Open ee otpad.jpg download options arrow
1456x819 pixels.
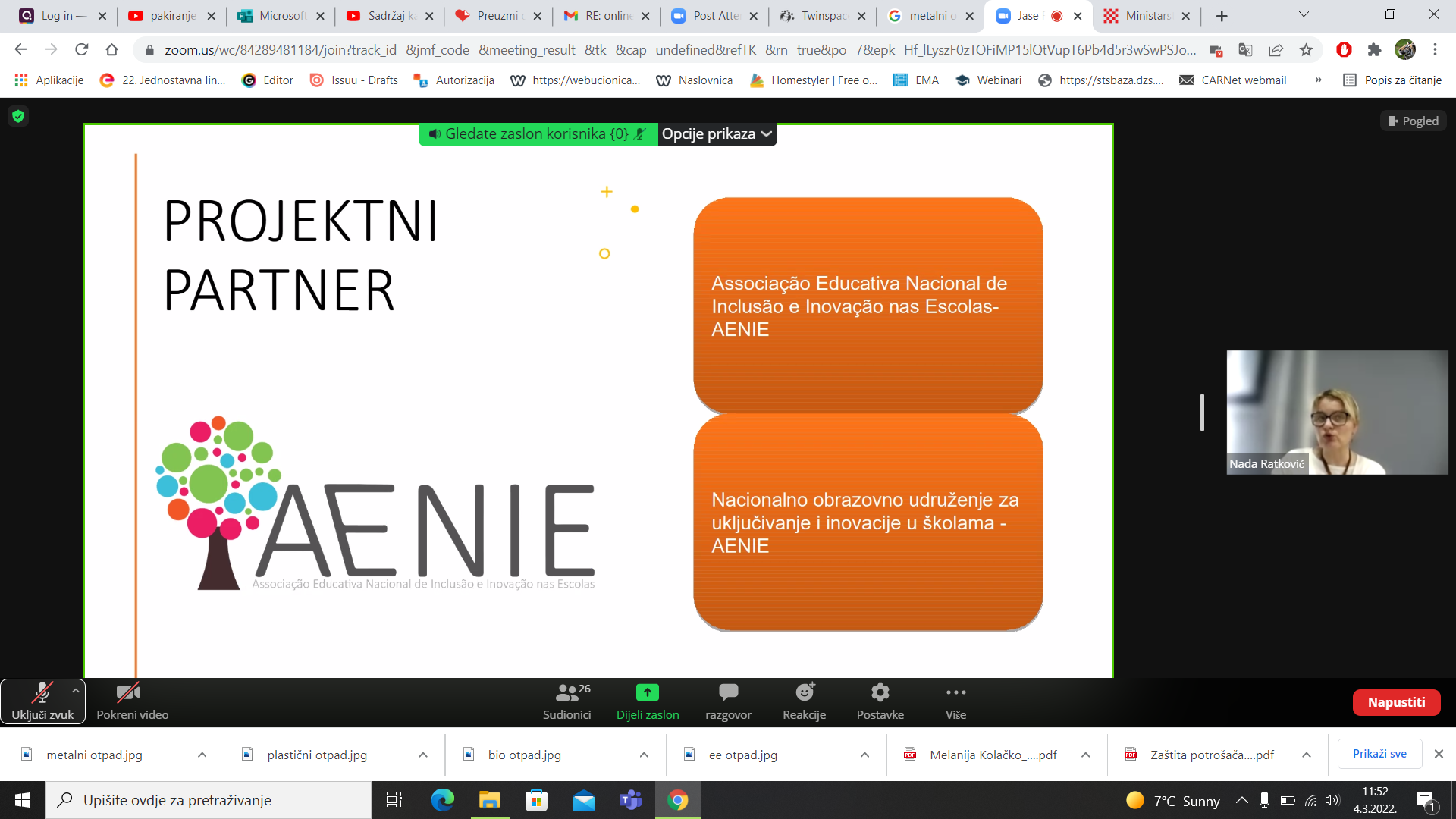click(x=864, y=755)
